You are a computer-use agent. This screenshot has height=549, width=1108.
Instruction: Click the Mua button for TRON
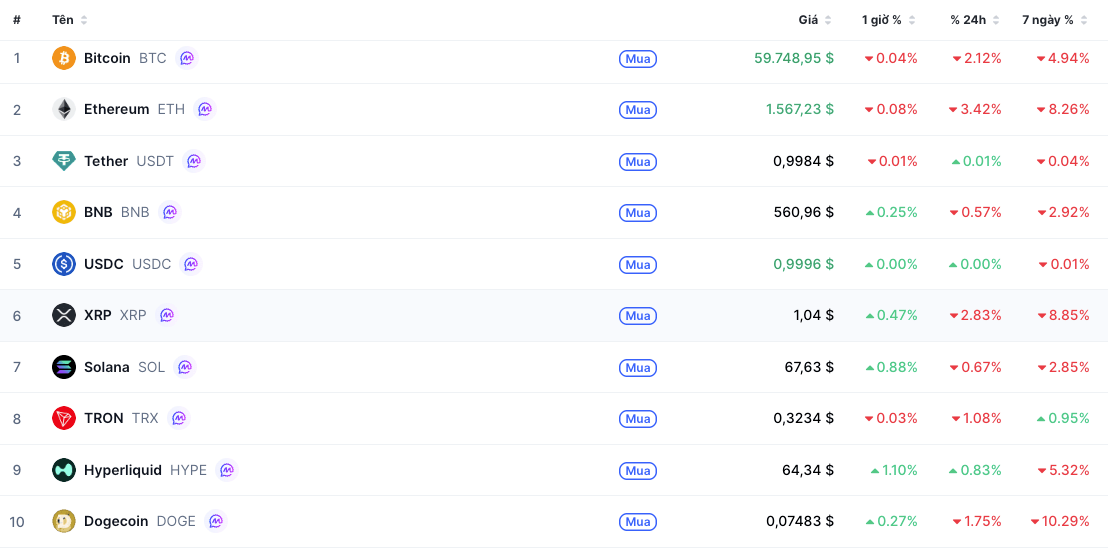pyautogui.click(x=638, y=419)
